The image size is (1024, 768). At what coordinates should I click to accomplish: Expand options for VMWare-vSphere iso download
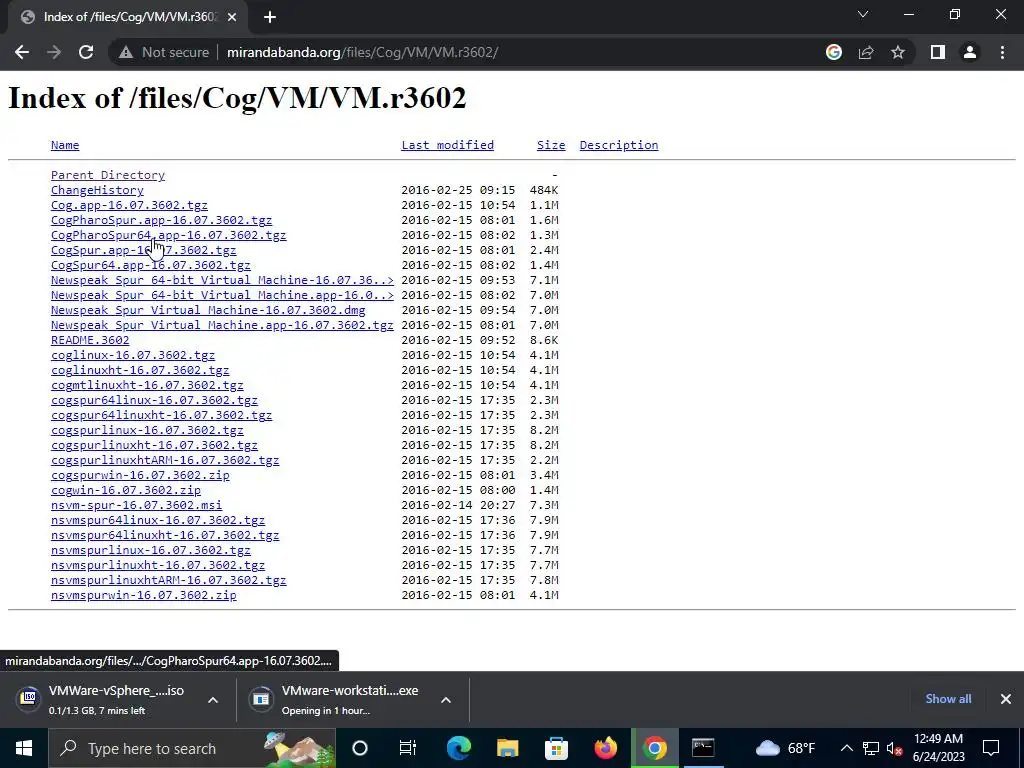[213, 700]
